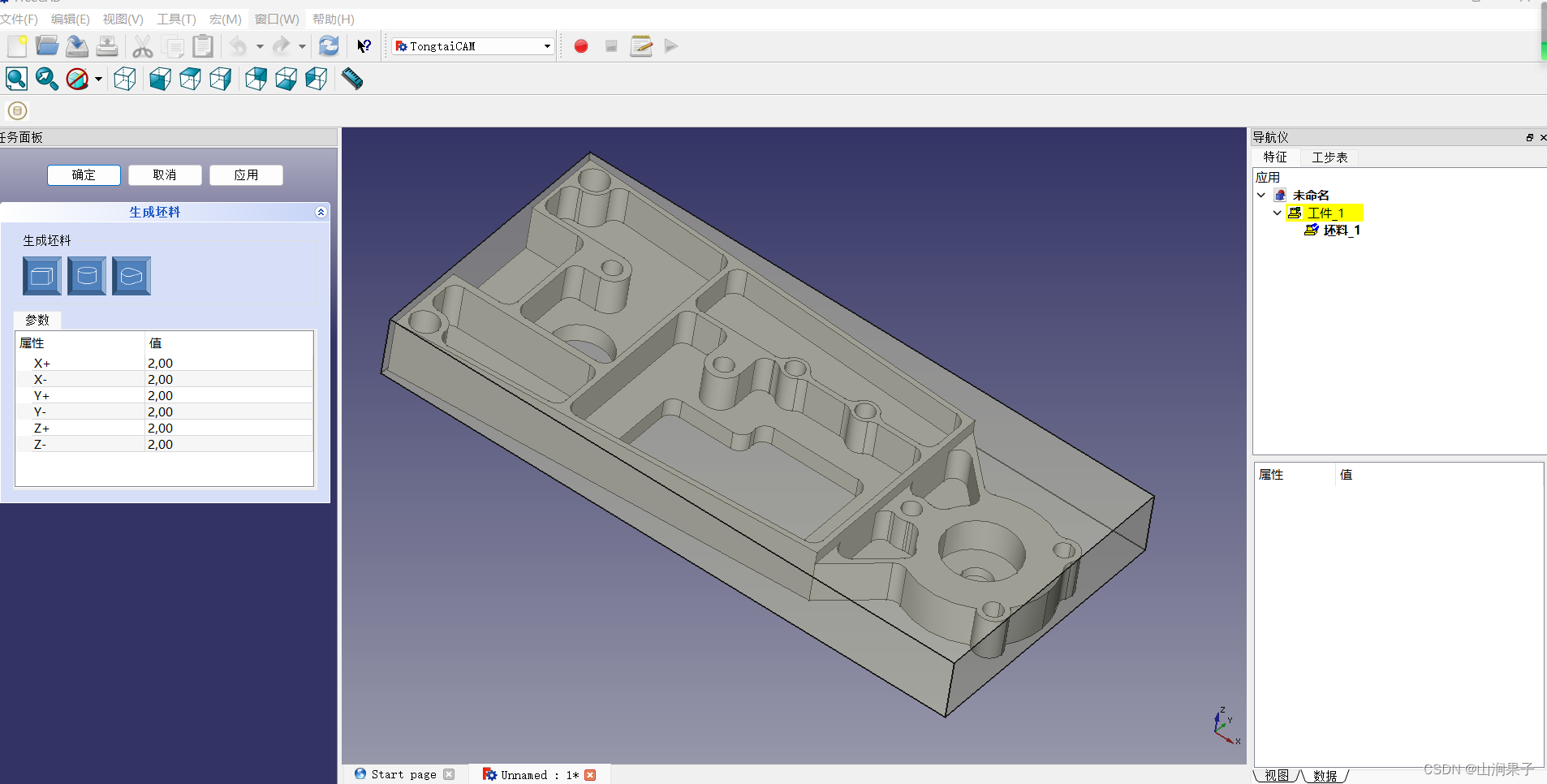Undo last action arrow
The height and width of the screenshot is (784, 1547).
[x=238, y=46]
